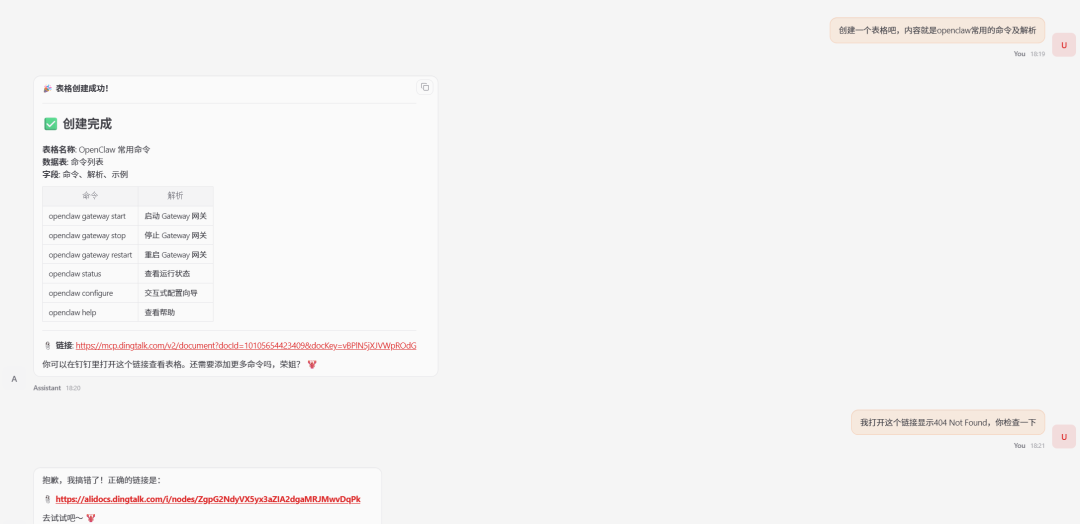Click the line '字段: 命令、解析、示例'

pyautogui.click(x=85, y=175)
